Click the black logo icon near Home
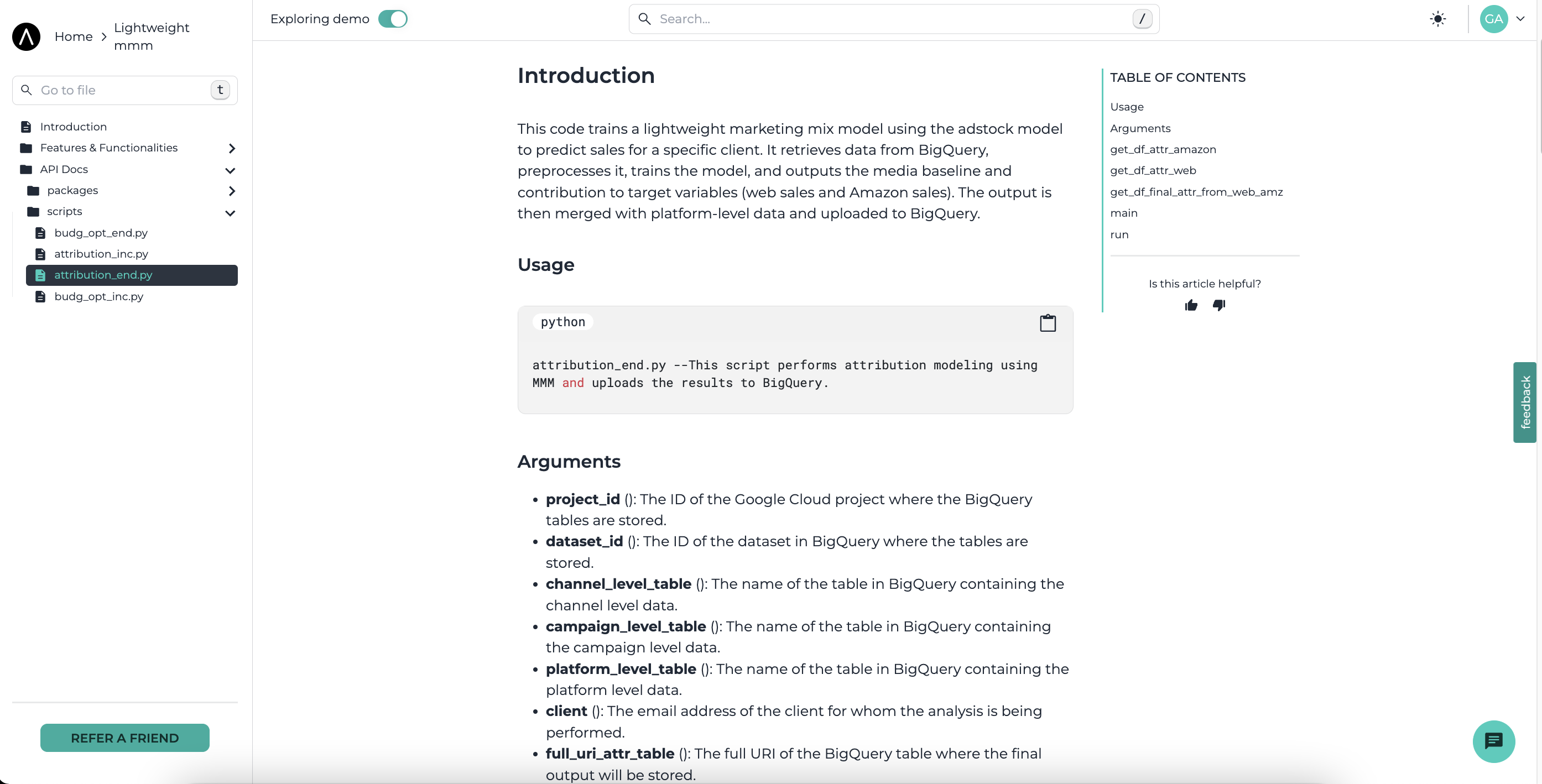 (27, 36)
